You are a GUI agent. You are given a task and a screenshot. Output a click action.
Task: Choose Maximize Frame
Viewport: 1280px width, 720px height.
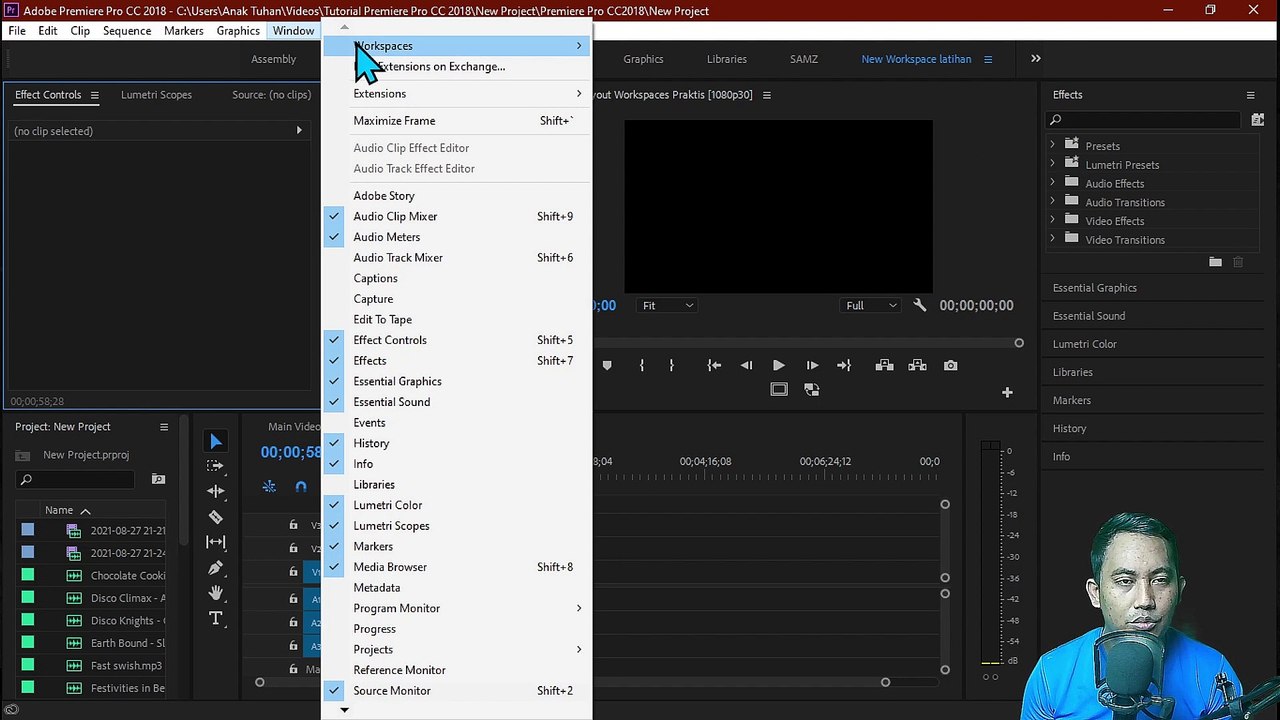coord(457,121)
